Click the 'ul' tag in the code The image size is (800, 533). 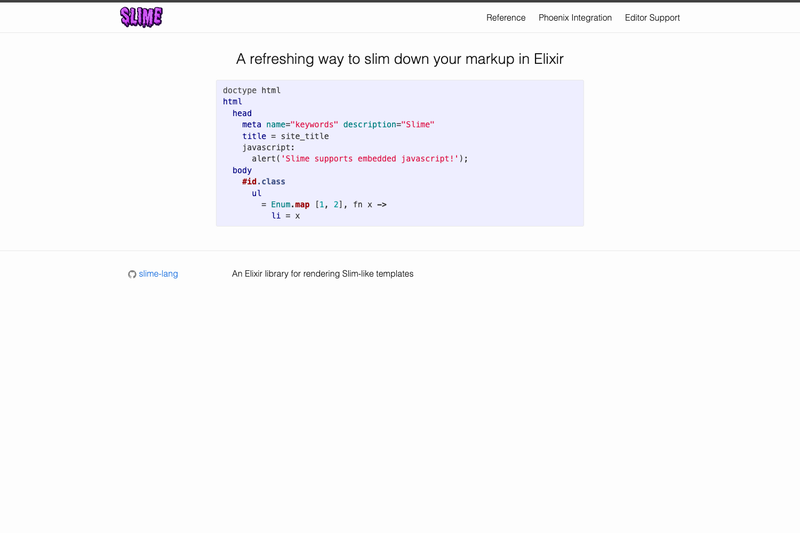(x=256, y=193)
